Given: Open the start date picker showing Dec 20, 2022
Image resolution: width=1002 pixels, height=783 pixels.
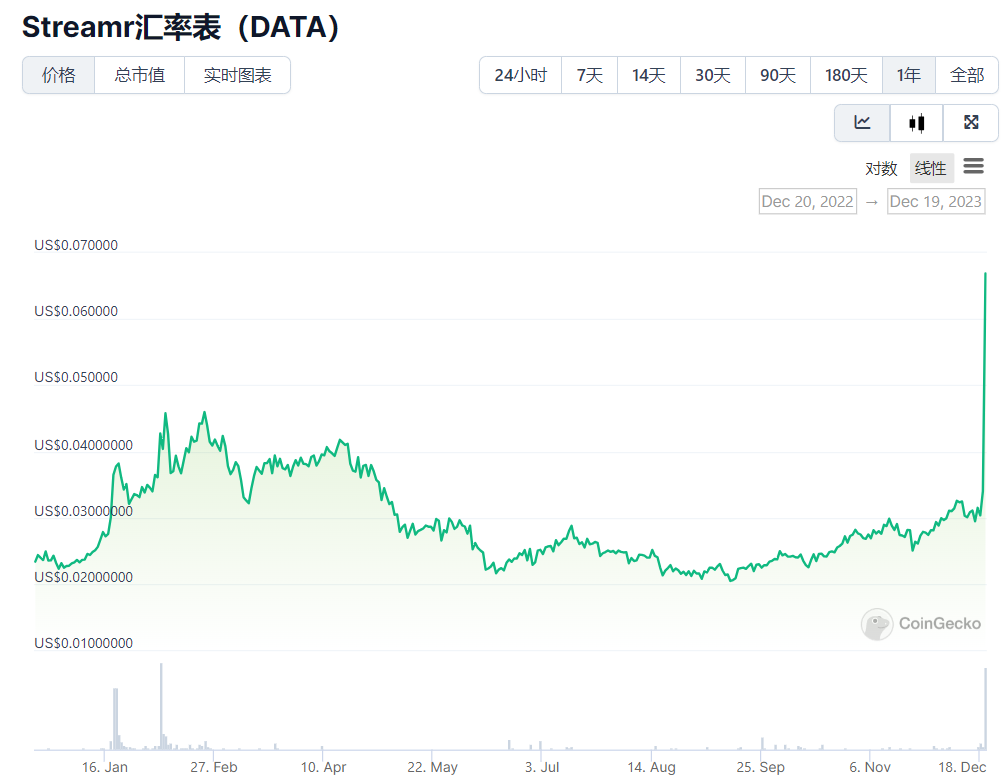Looking at the screenshot, I should 807,201.
